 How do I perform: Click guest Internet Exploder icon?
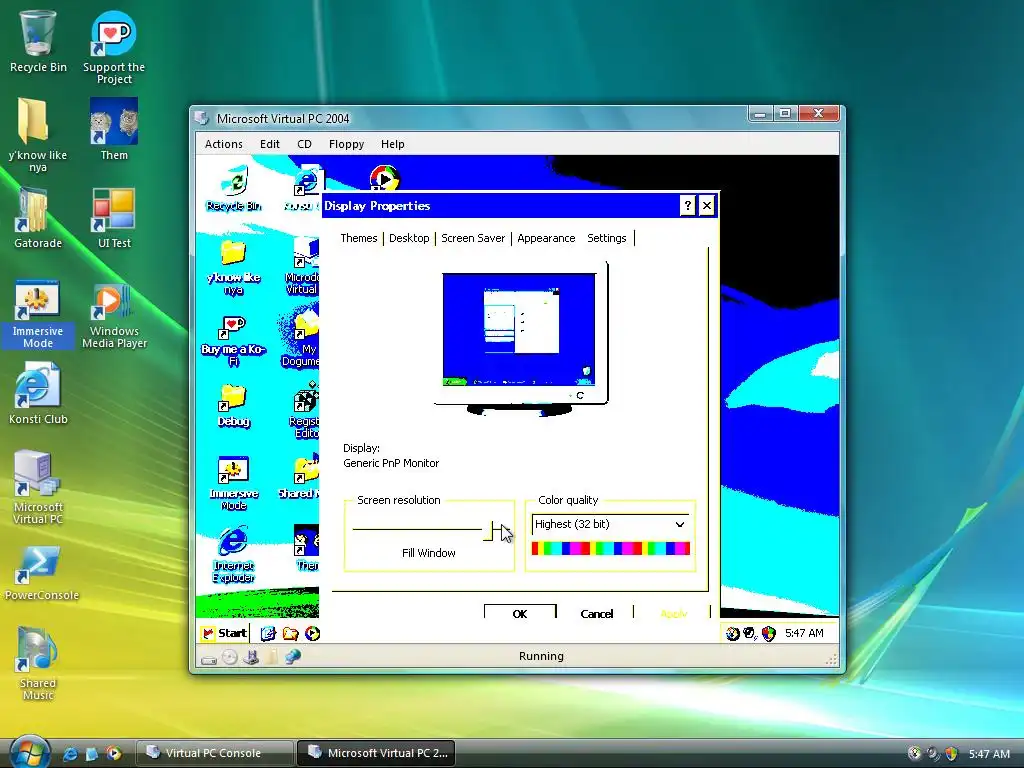point(233,555)
